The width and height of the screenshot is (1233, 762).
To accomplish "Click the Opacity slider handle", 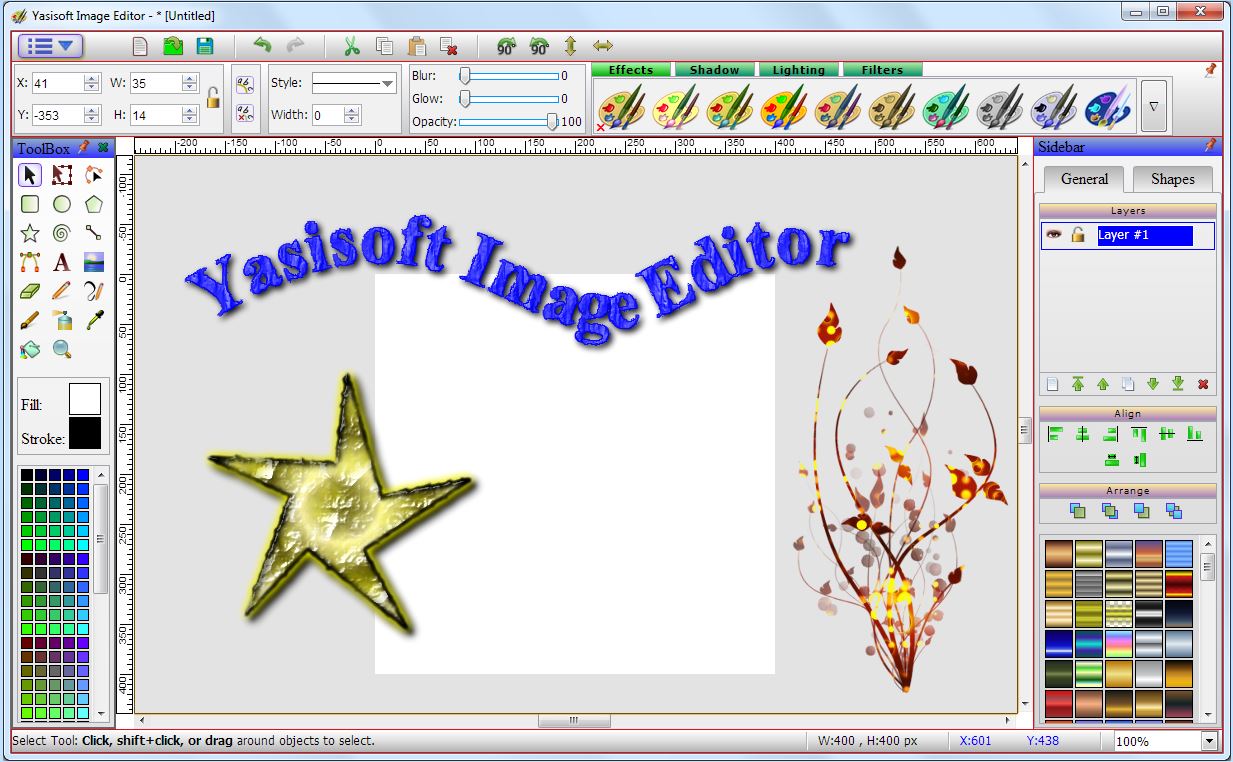I will (552, 121).
